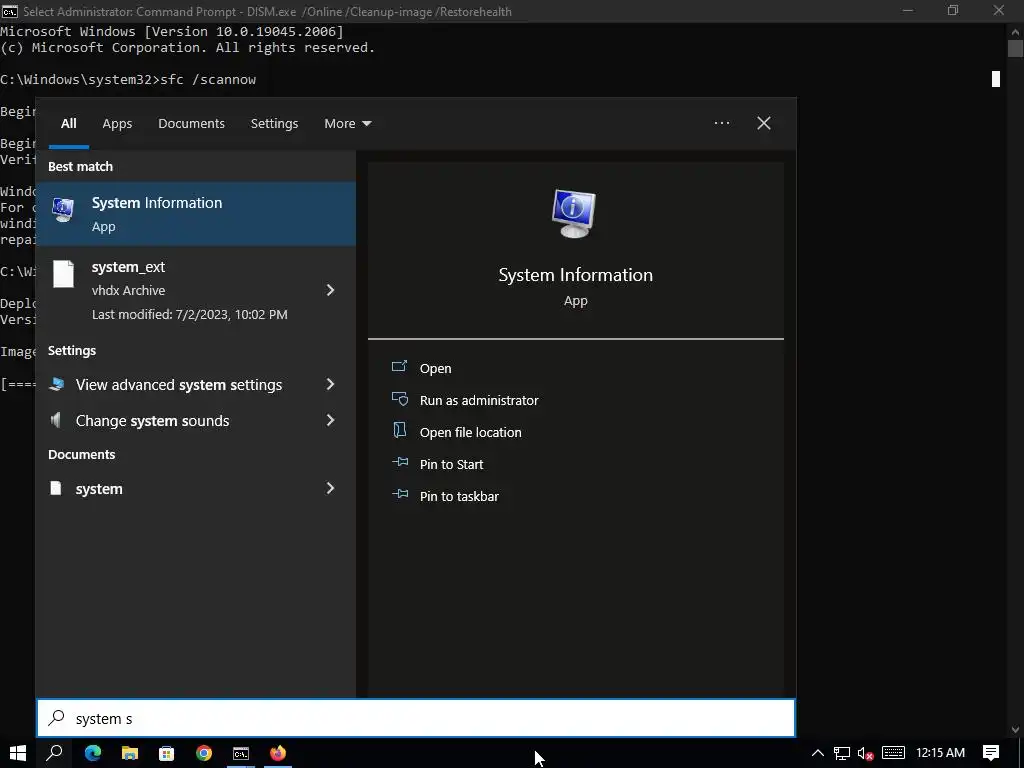Expand the system document chevron
This screenshot has width=1024, height=768.
click(x=330, y=488)
